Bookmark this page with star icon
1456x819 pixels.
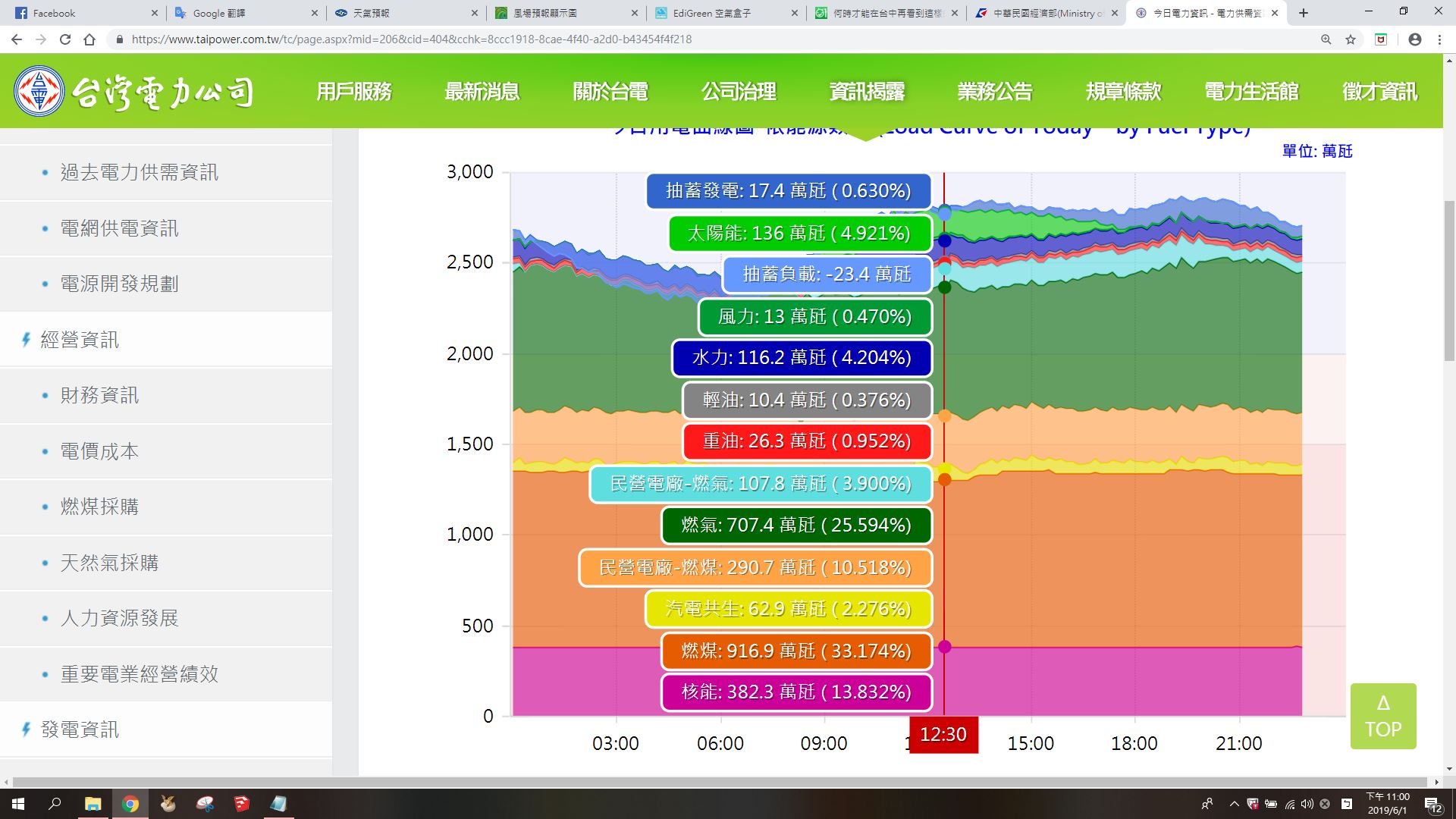pyautogui.click(x=1351, y=39)
